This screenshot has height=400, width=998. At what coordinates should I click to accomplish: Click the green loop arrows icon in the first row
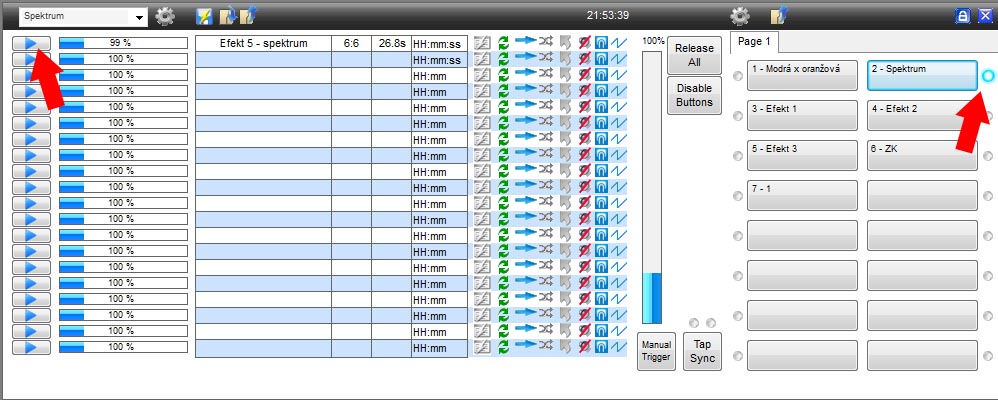pos(503,43)
